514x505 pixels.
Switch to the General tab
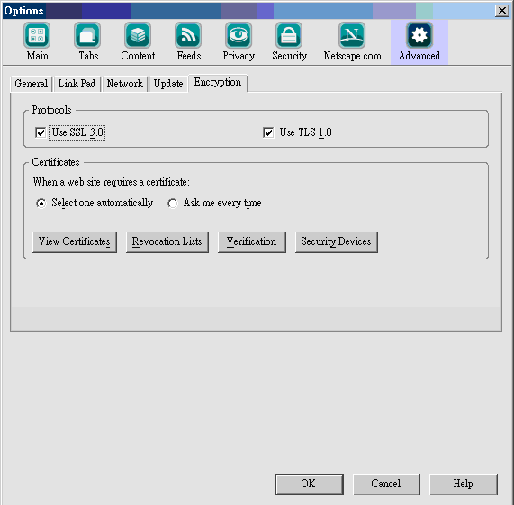coord(31,83)
